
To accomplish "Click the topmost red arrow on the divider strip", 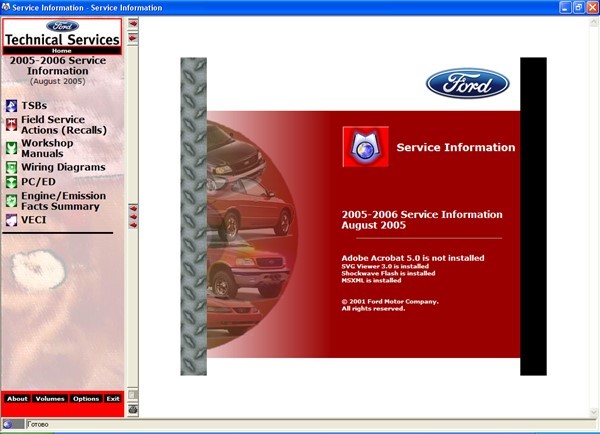I will [x=133, y=23].
